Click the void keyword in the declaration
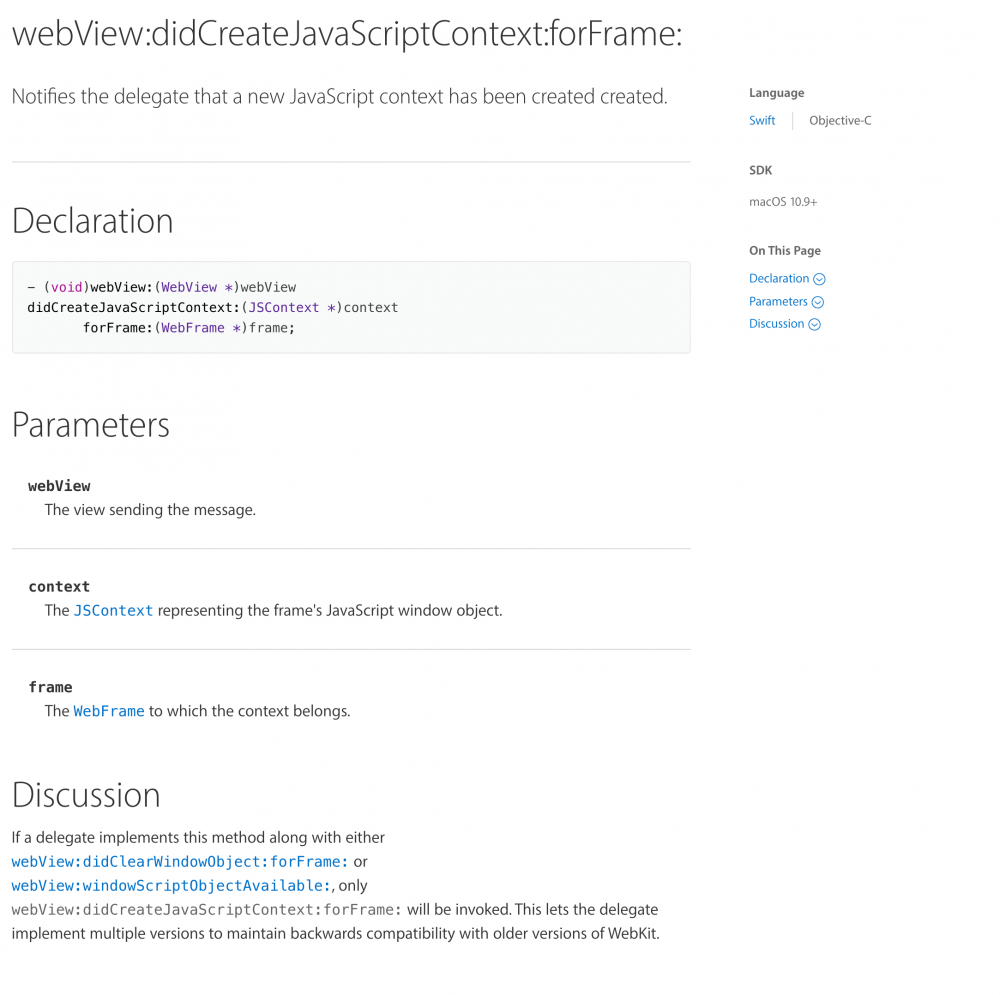Viewport: 1000px width, 995px height. 66,287
